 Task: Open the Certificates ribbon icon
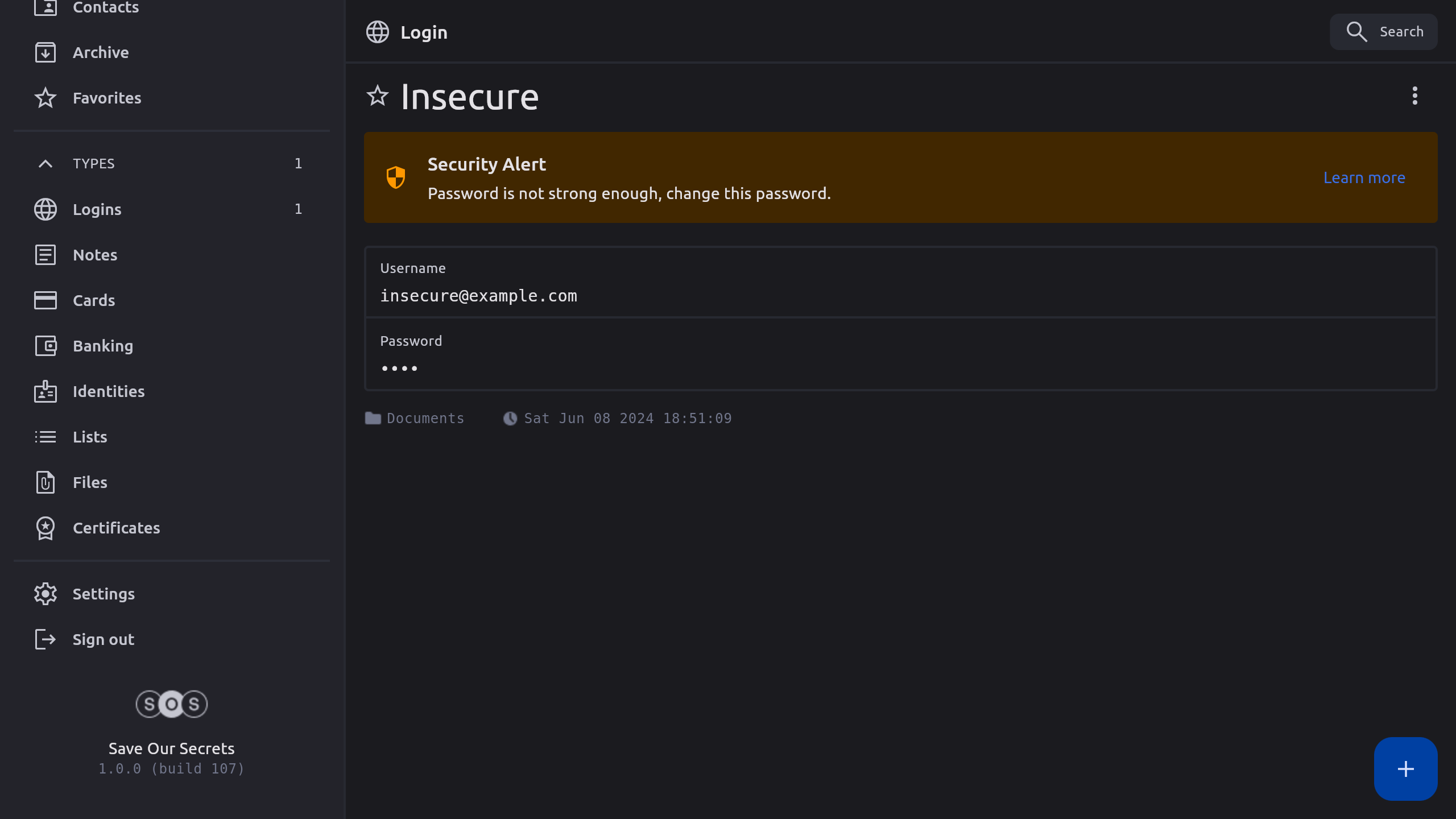(45, 528)
